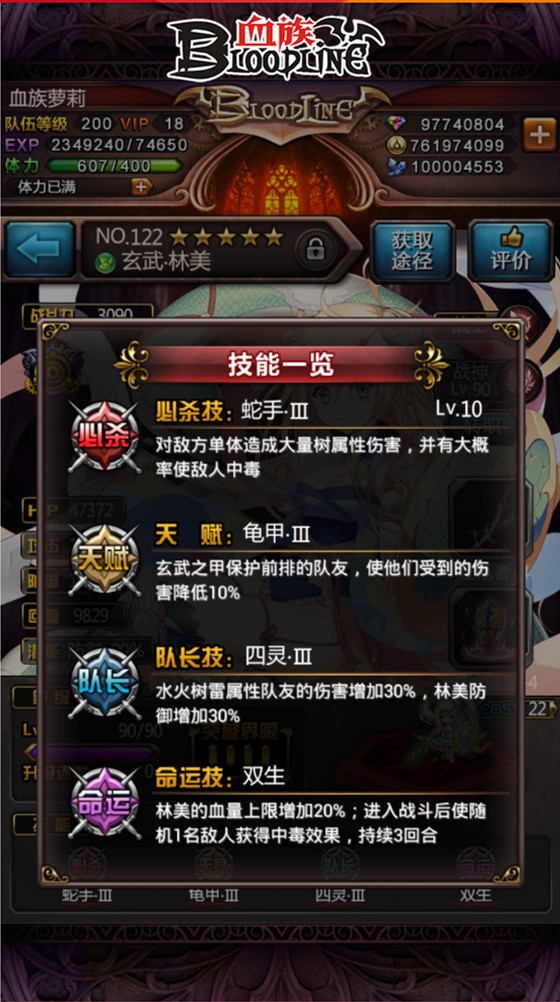Image resolution: width=560 pixels, height=1002 pixels.
Task: Select the 双生 skill tab at bottom
Action: (x=475, y=895)
